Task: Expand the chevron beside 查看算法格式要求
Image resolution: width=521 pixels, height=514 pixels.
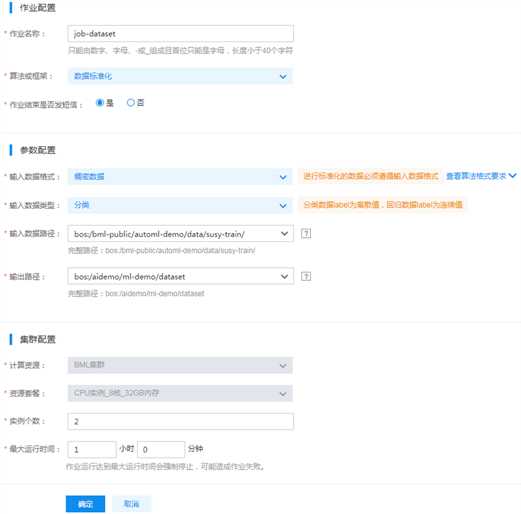Action: tap(513, 176)
